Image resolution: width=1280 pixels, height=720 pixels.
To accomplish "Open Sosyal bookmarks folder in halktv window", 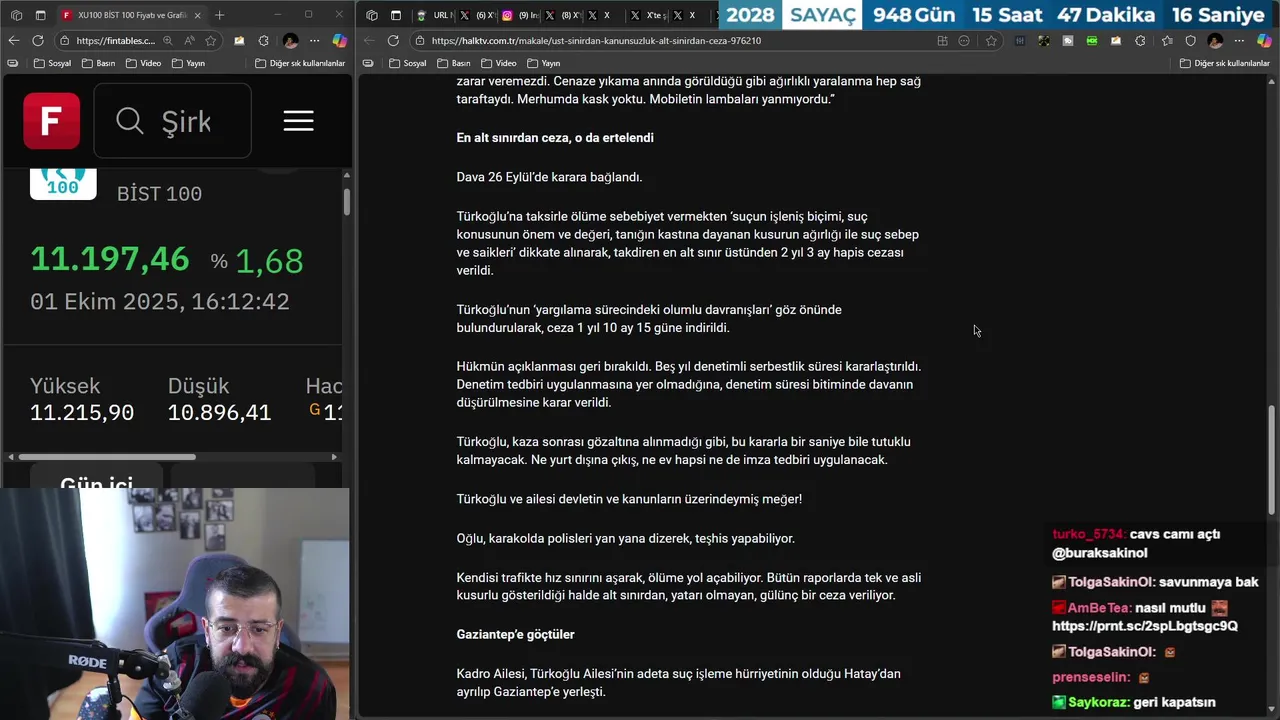I will pos(407,63).
